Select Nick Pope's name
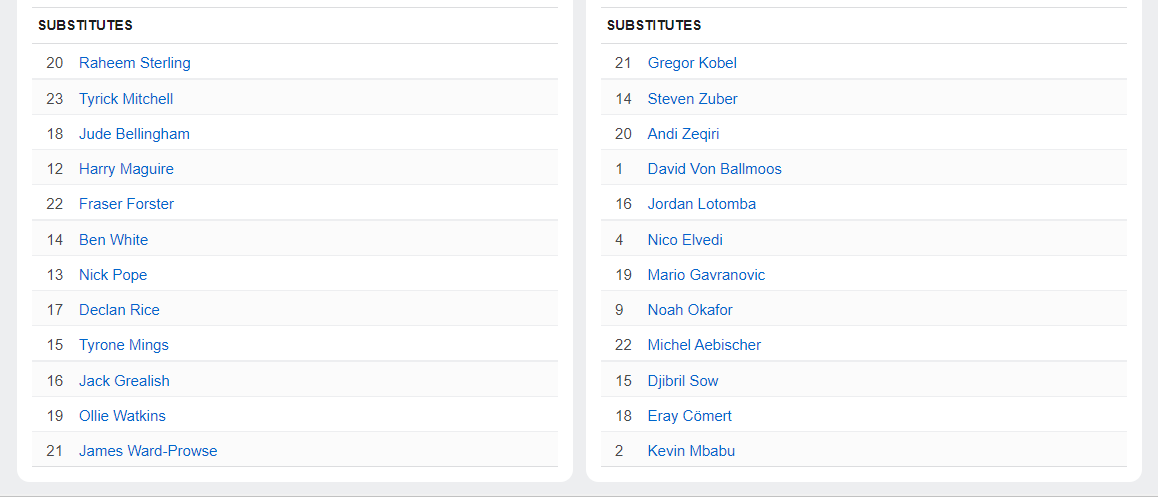Image resolution: width=1158 pixels, height=497 pixels. coord(113,275)
